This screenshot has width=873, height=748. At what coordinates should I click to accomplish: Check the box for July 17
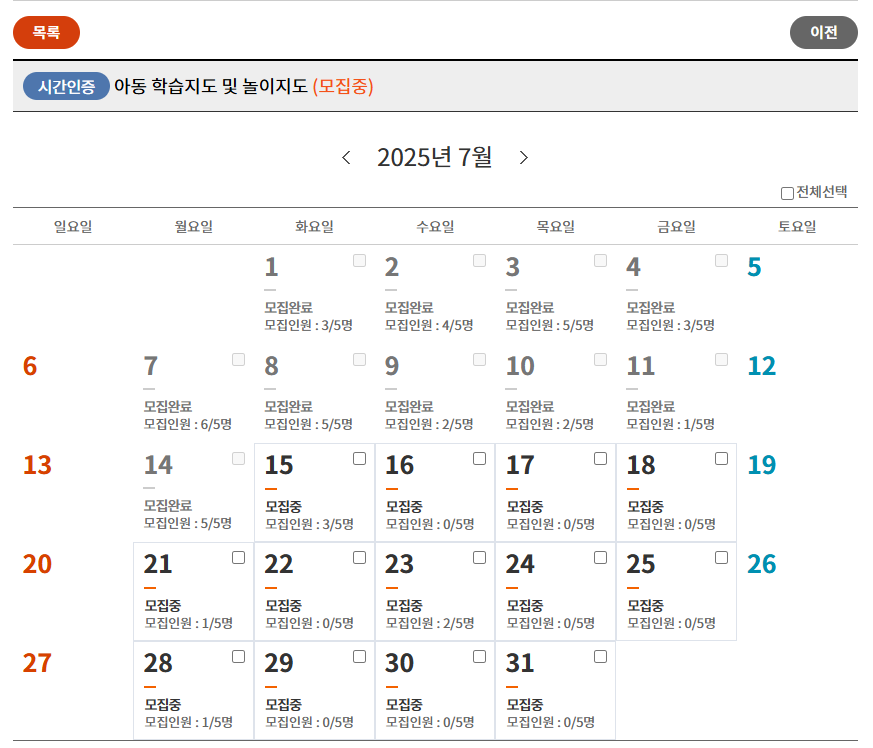(600, 458)
